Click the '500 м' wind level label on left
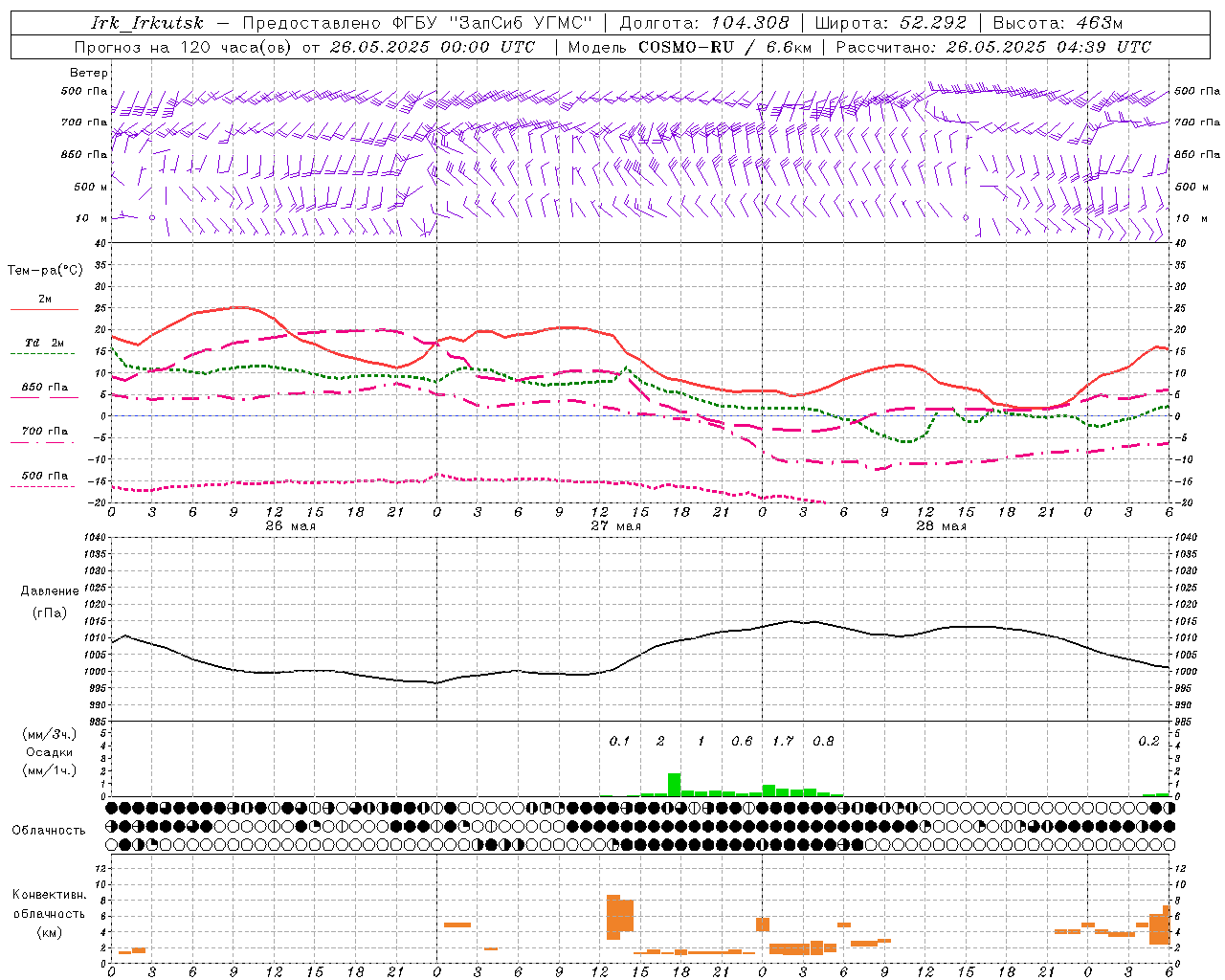This screenshot has height=980, width=1225. tap(91, 187)
